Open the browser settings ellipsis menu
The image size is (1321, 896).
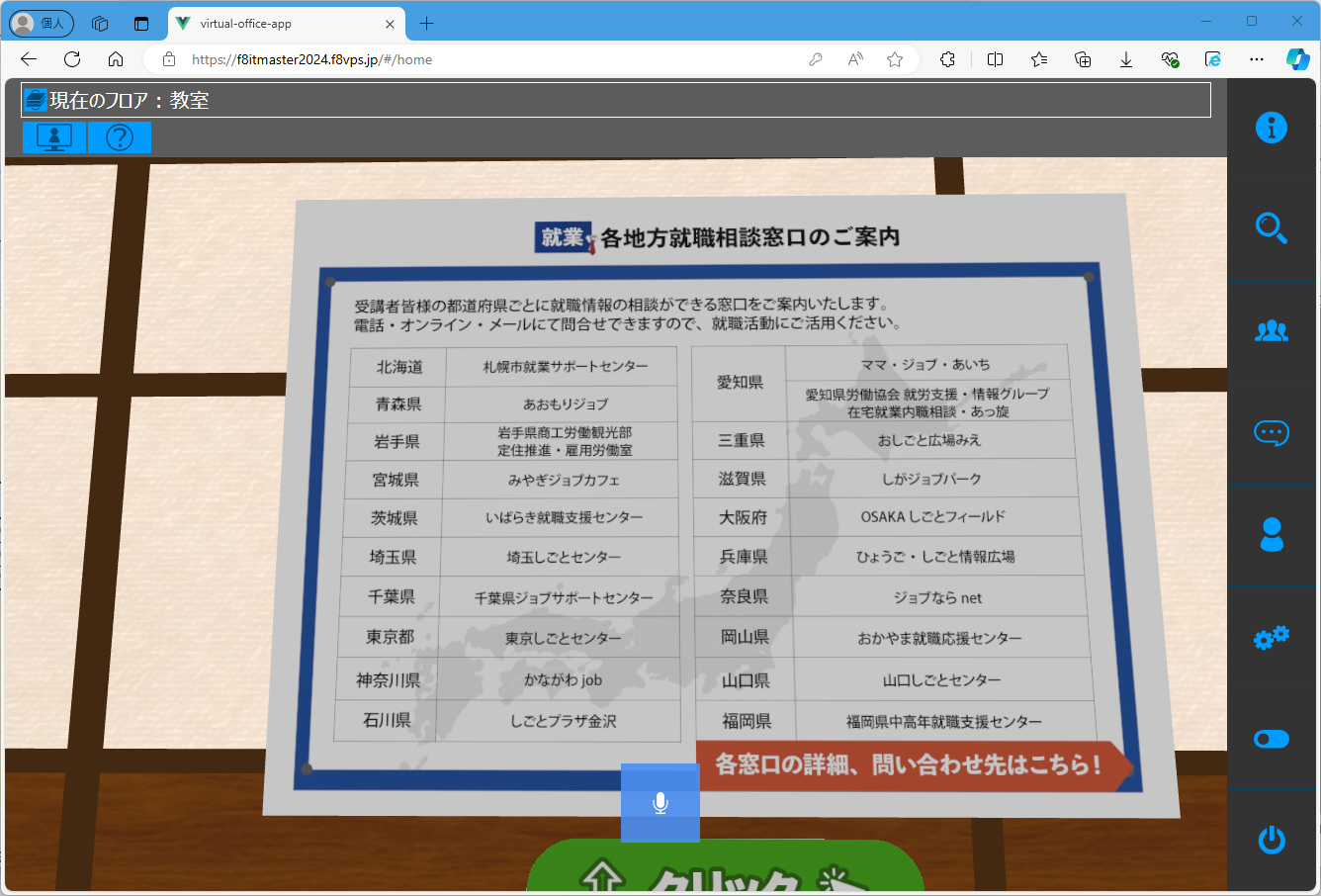(x=1257, y=59)
